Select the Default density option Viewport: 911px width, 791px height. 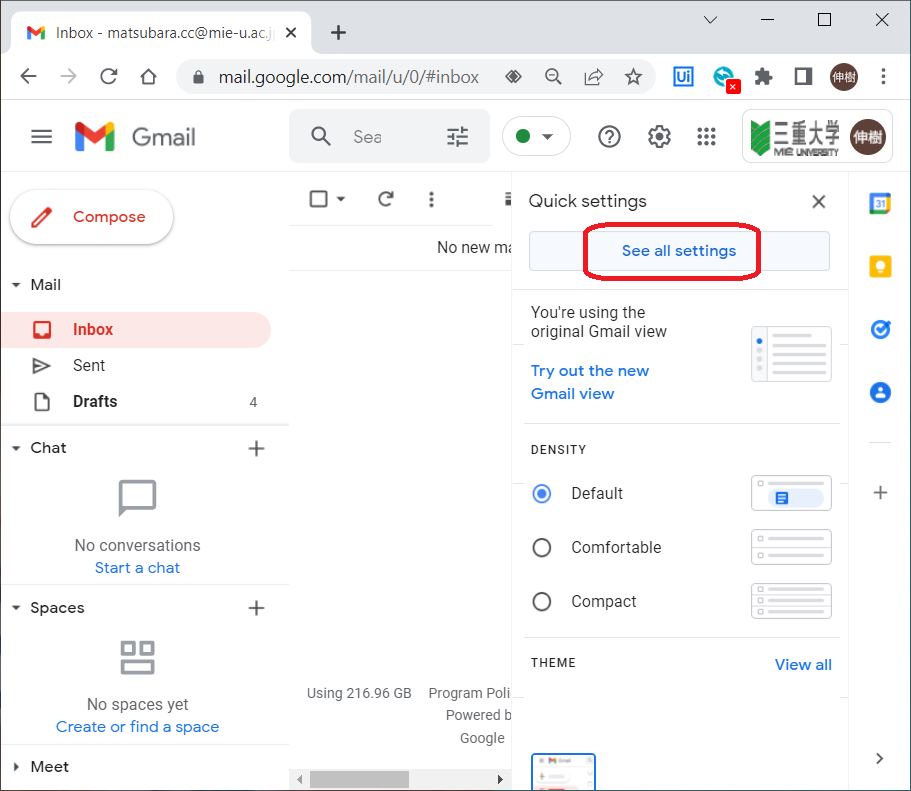[x=541, y=494]
